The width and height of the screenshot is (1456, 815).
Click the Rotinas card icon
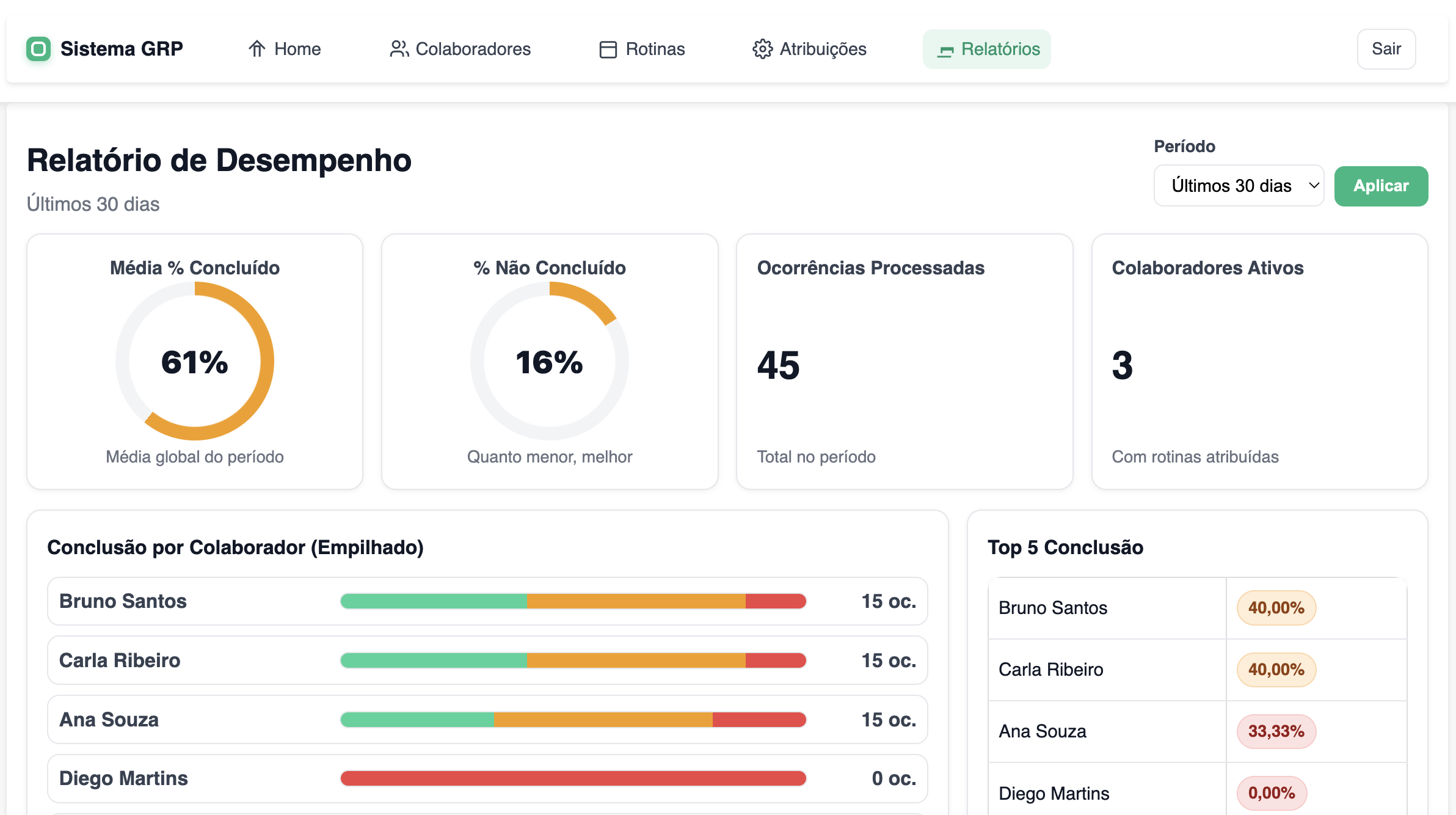point(607,49)
